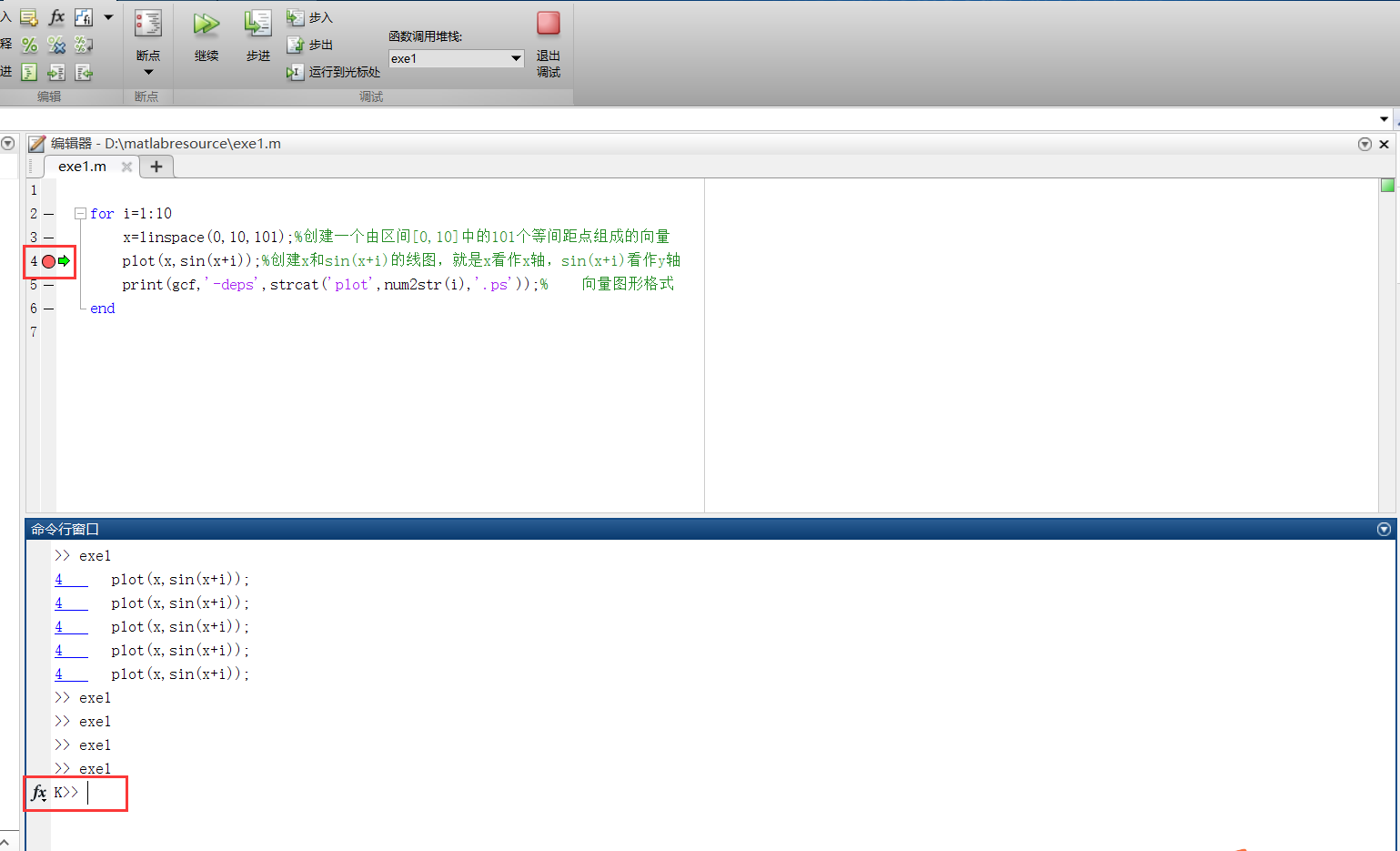Toggle the breakpoint on line 4
Screen dimensions: 1400x851
point(48,261)
